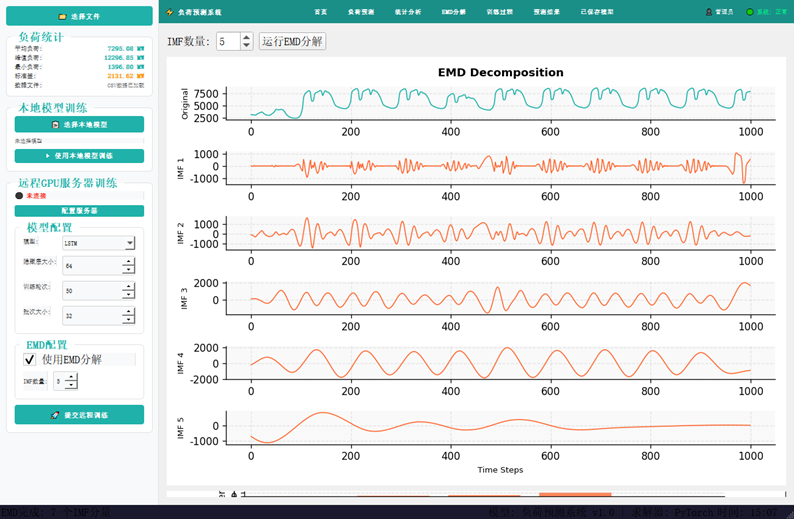The height and width of the screenshot is (519, 794).
Task: Click the administrator user icon
Action: (x=708, y=12)
